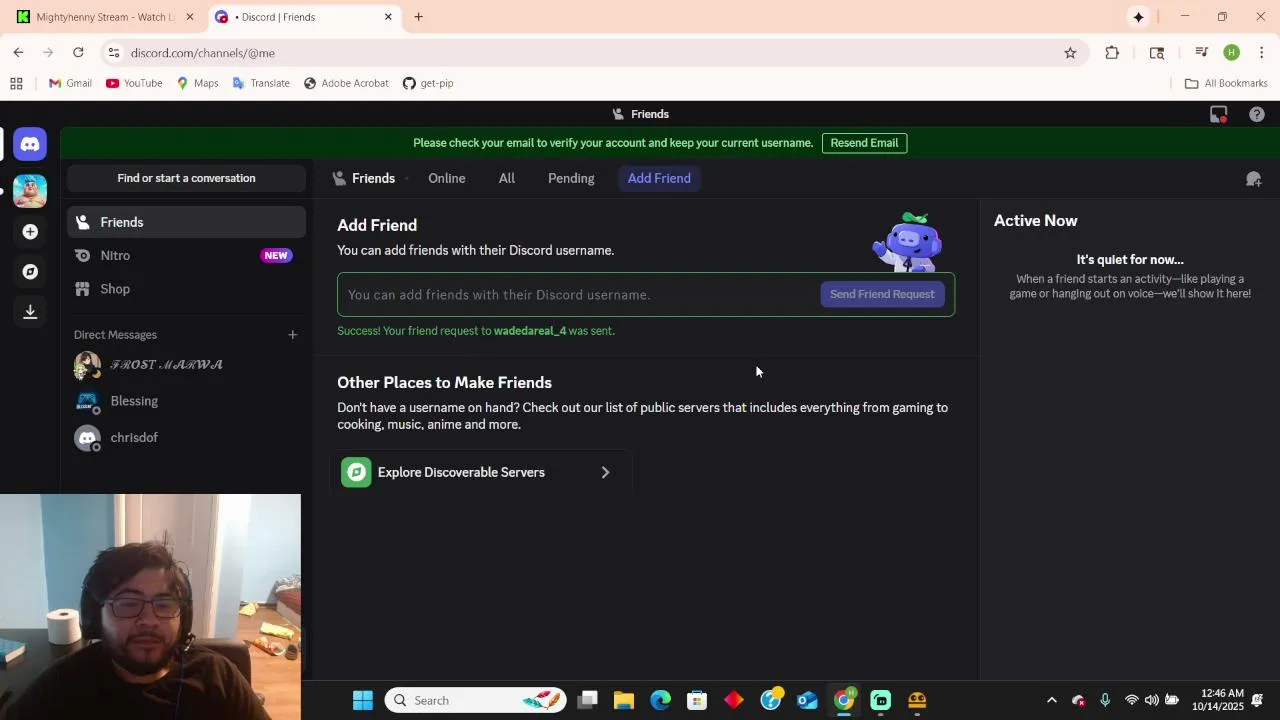The width and height of the screenshot is (1280, 720).
Task: Bookmark this page with star icon
Action: click(x=1070, y=53)
